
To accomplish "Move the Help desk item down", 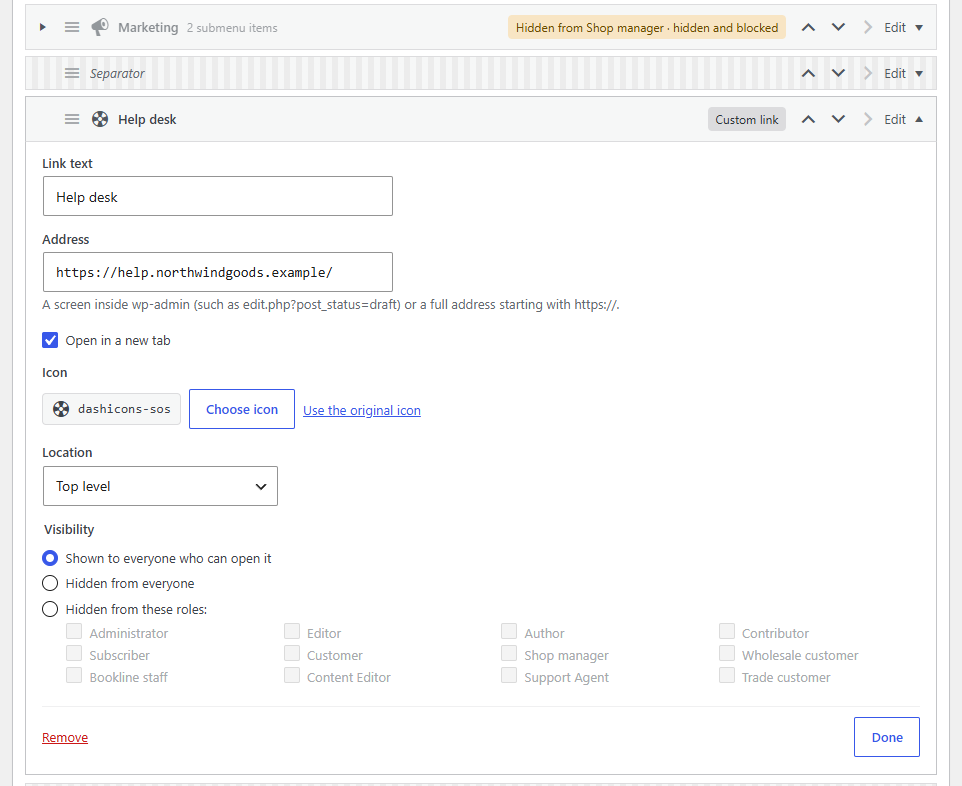I will [838, 119].
